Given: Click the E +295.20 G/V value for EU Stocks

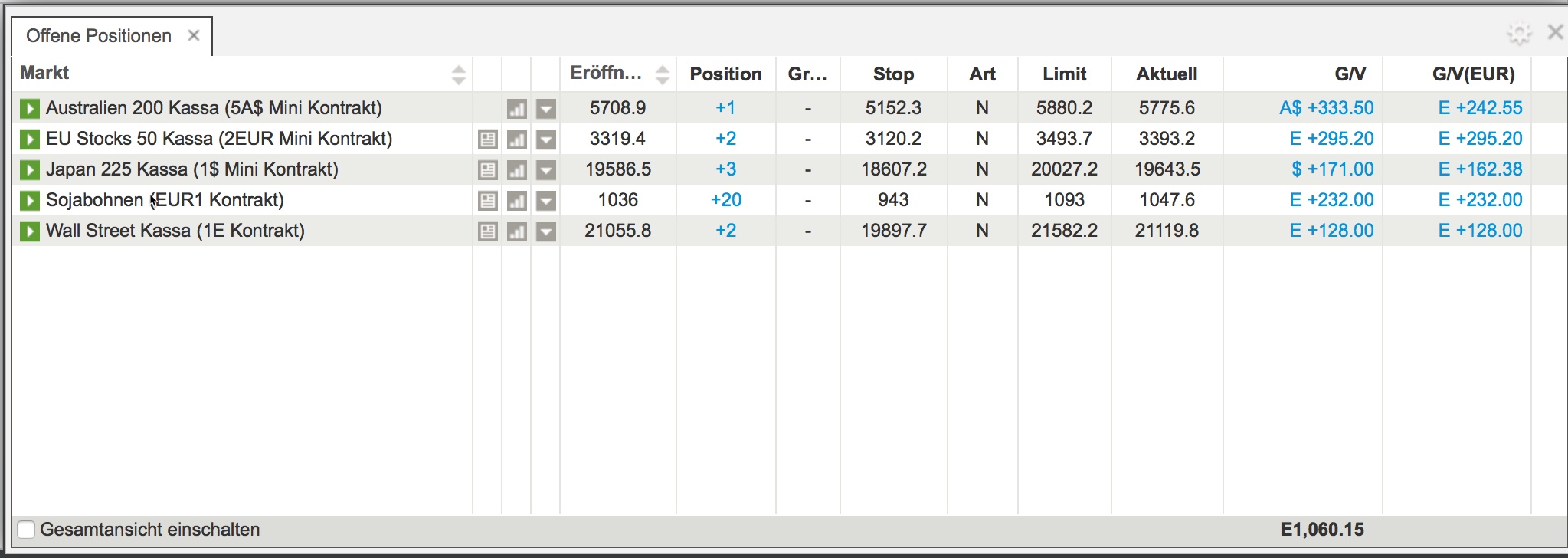Looking at the screenshot, I should click(x=1331, y=139).
